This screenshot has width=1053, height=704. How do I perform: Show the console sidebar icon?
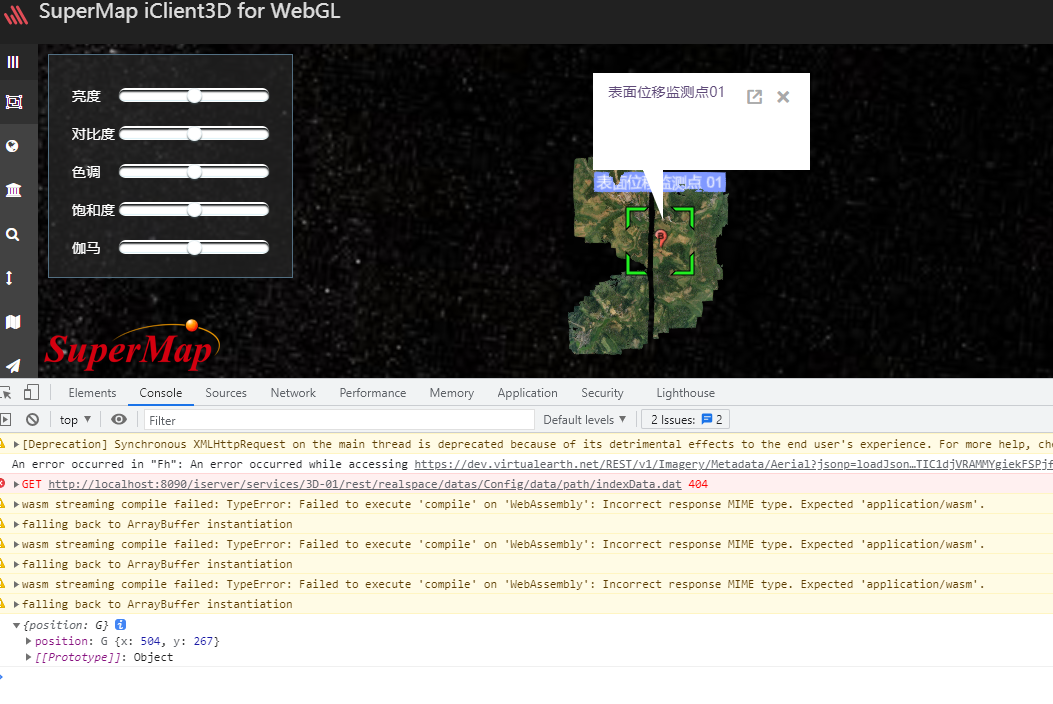point(5,420)
